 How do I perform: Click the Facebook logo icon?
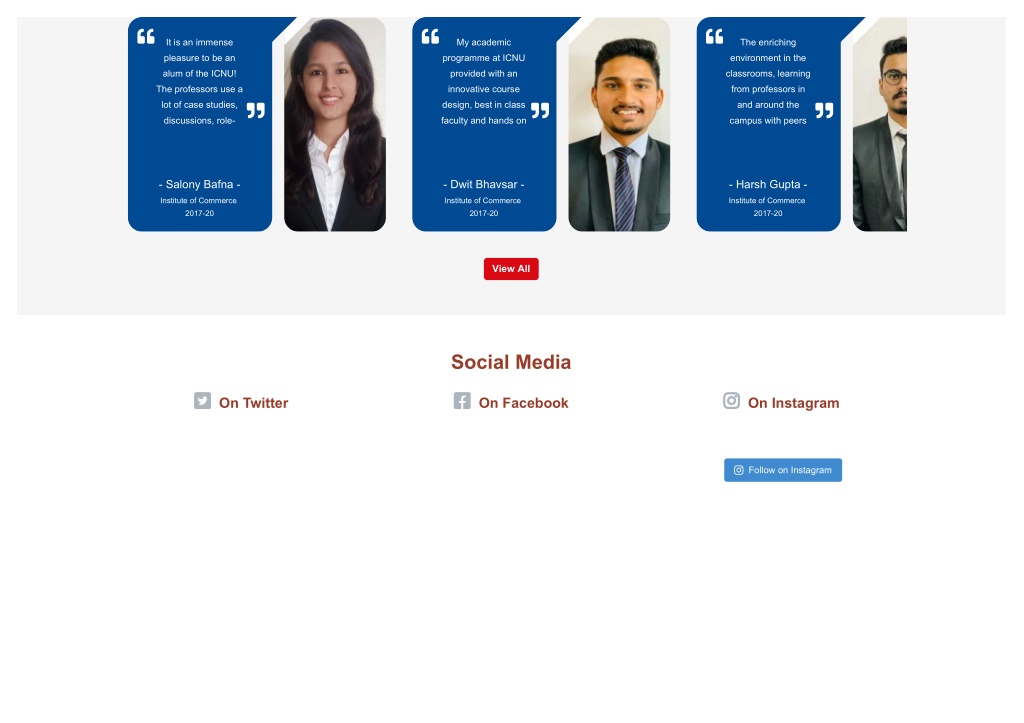(462, 400)
